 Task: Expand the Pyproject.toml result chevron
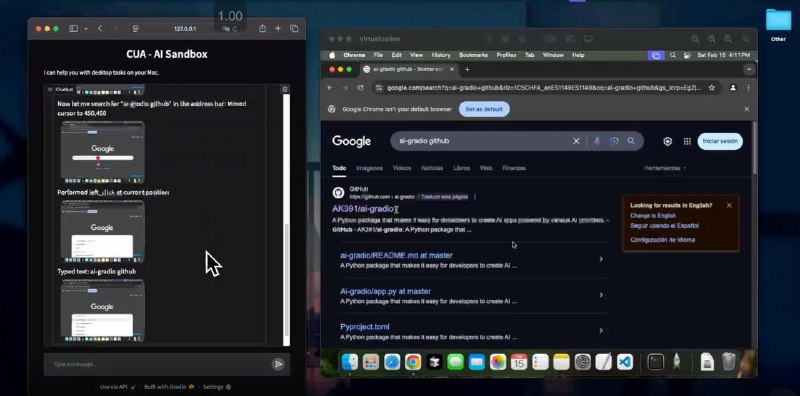click(601, 331)
